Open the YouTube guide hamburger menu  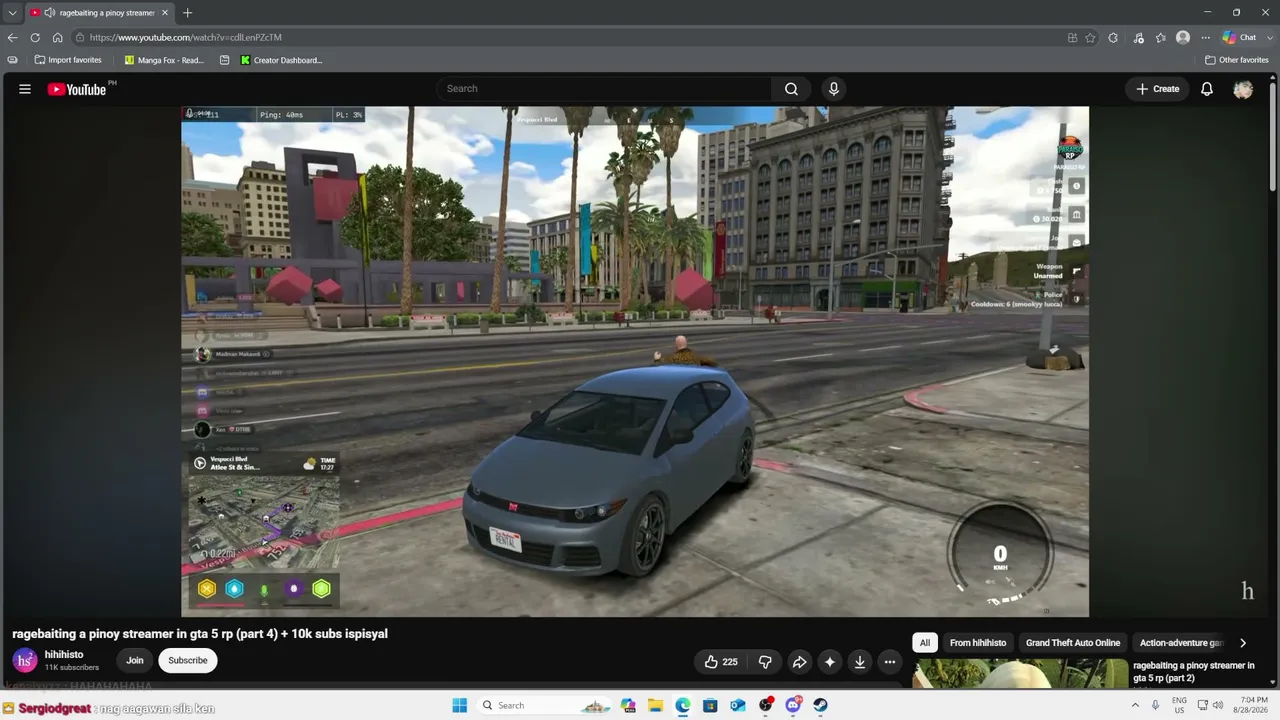[x=25, y=89]
